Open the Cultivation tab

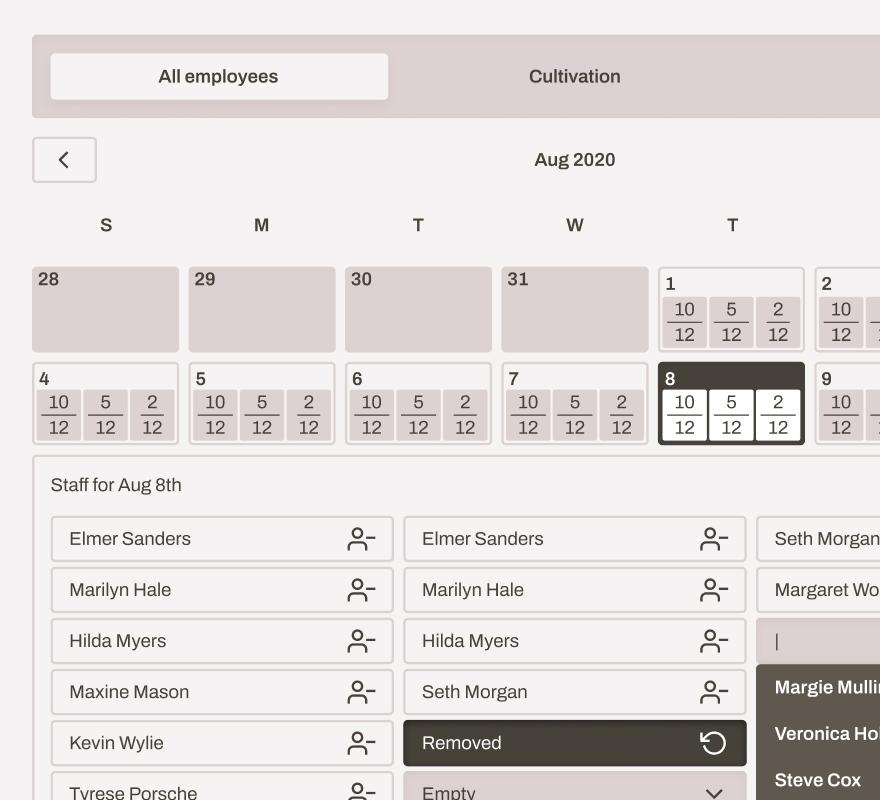(574, 77)
